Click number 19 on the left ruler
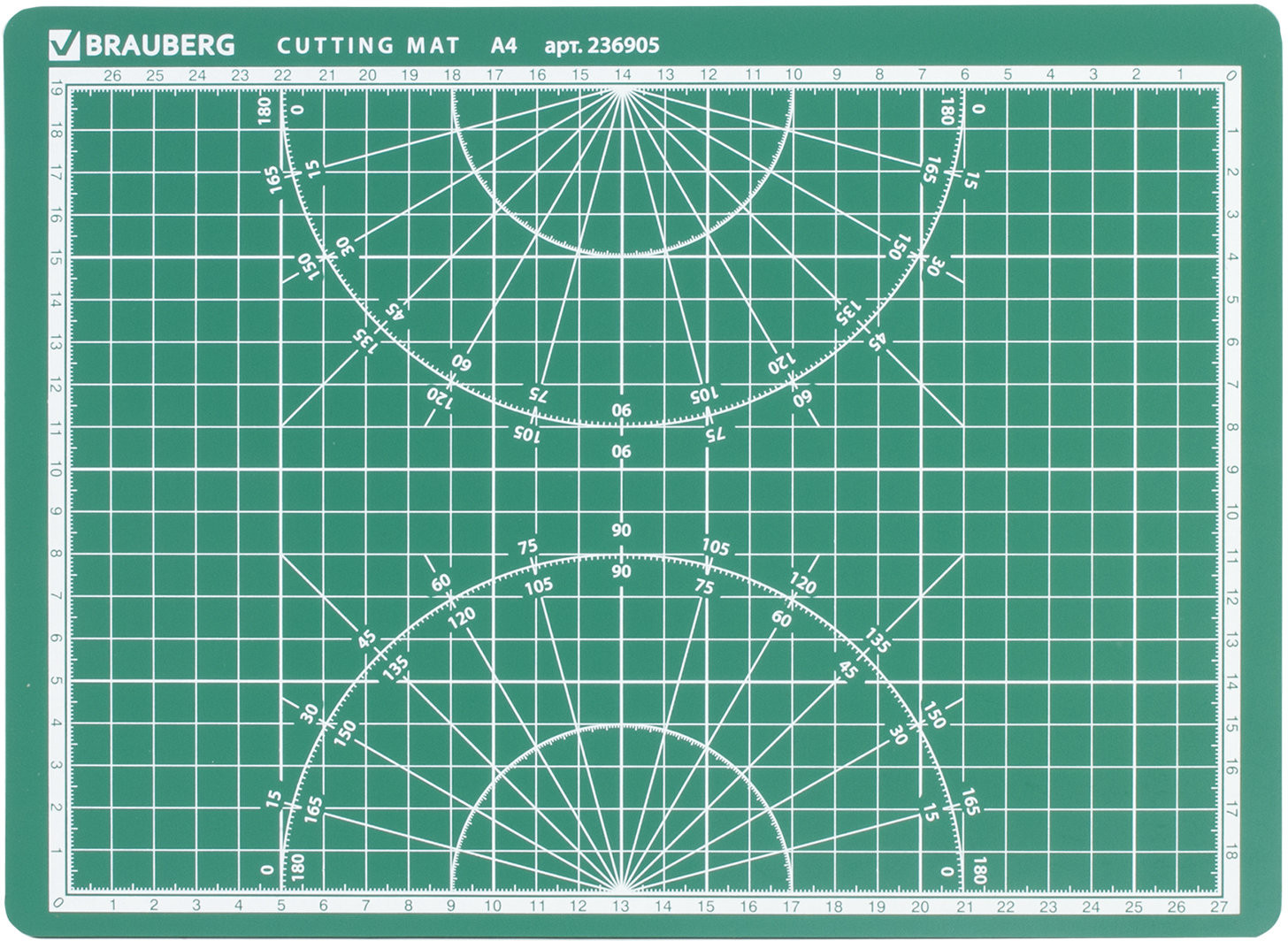Screen dimensions: 1288x941 (57, 88)
